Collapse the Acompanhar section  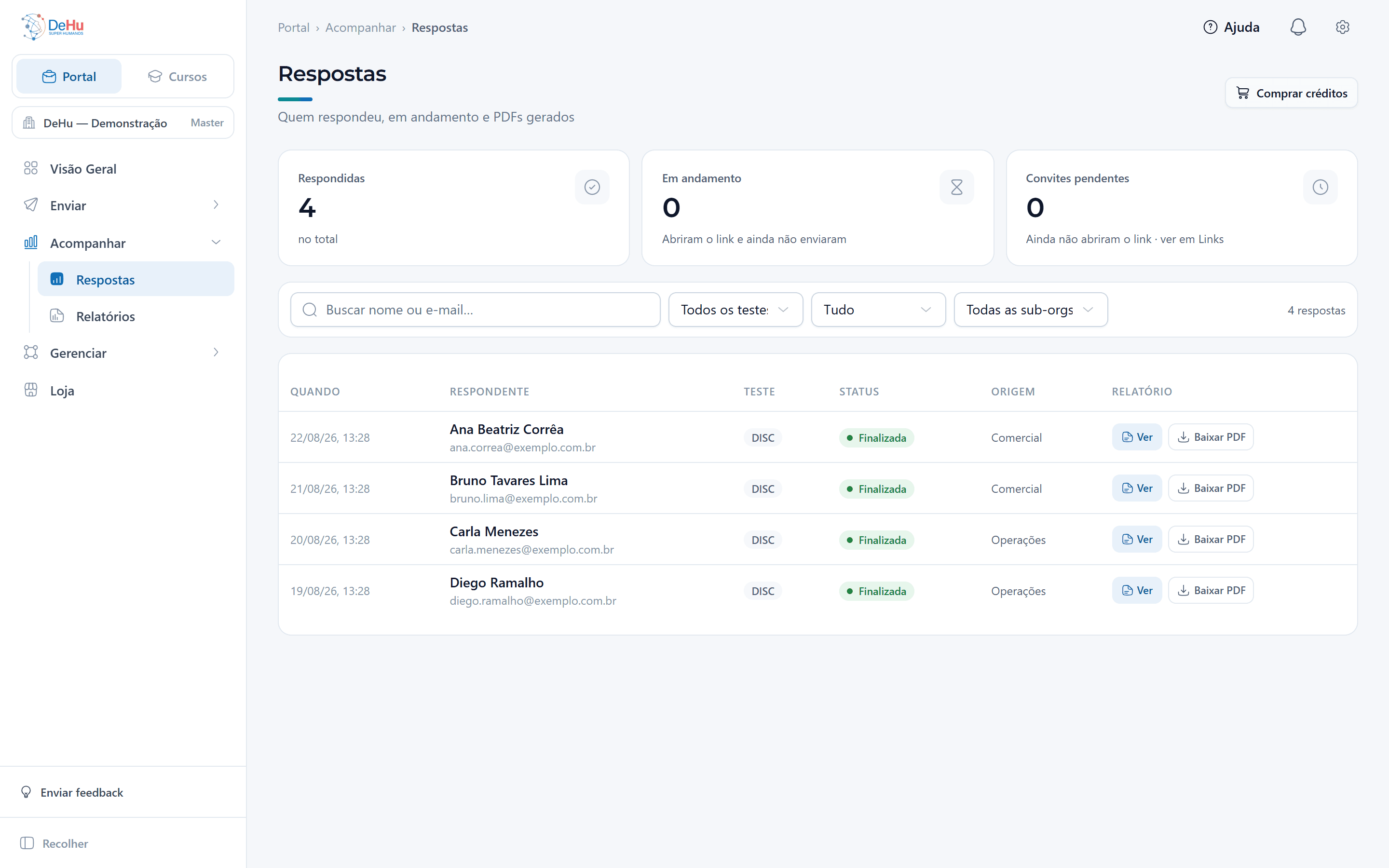click(x=123, y=243)
